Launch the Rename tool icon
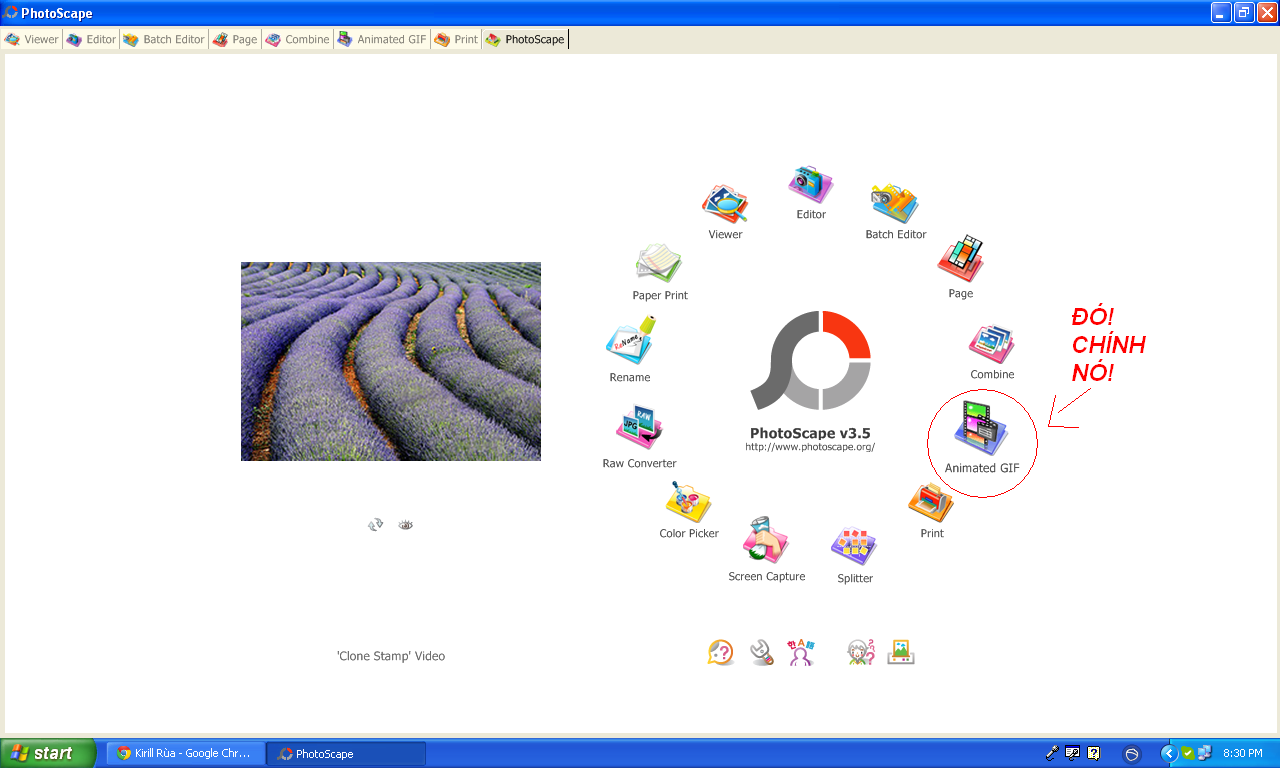Screen dimensions: 1280x768 coord(630,342)
